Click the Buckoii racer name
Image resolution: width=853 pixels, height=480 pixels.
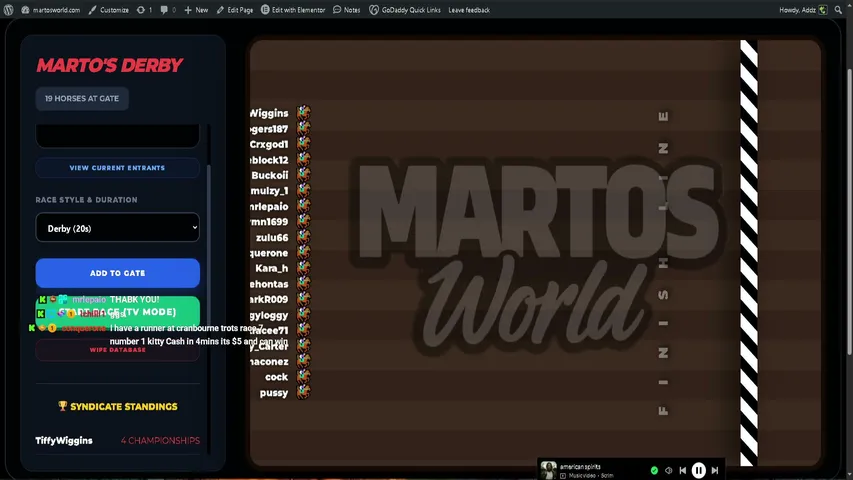click(270, 175)
